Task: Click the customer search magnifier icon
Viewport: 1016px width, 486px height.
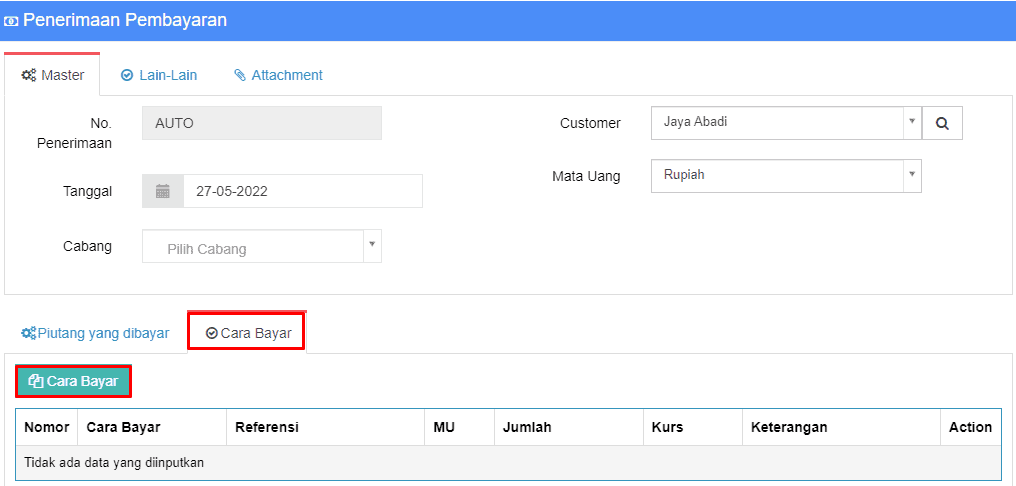Action: point(942,123)
